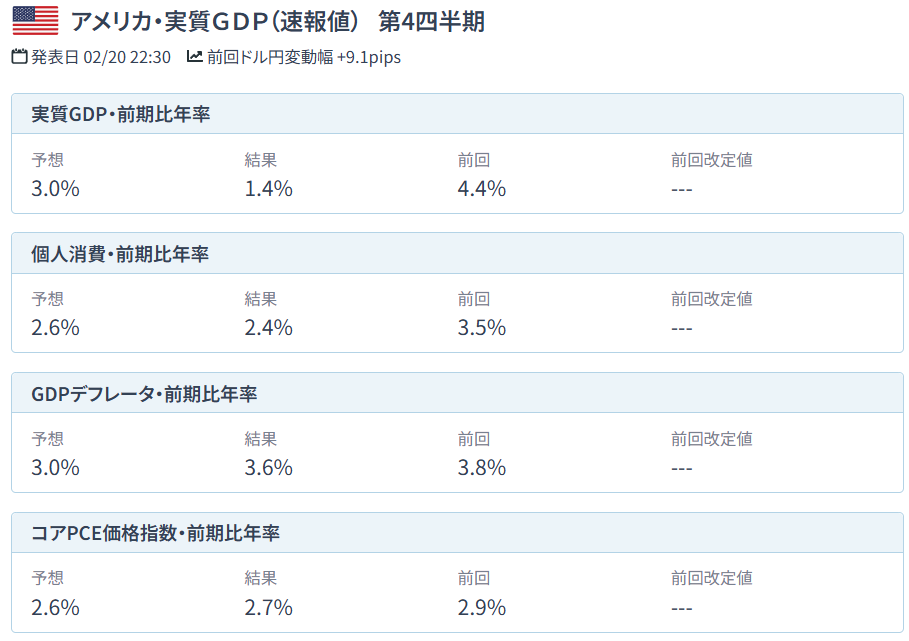Click the real GDP result 1.4%

pyautogui.click(x=268, y=188)
